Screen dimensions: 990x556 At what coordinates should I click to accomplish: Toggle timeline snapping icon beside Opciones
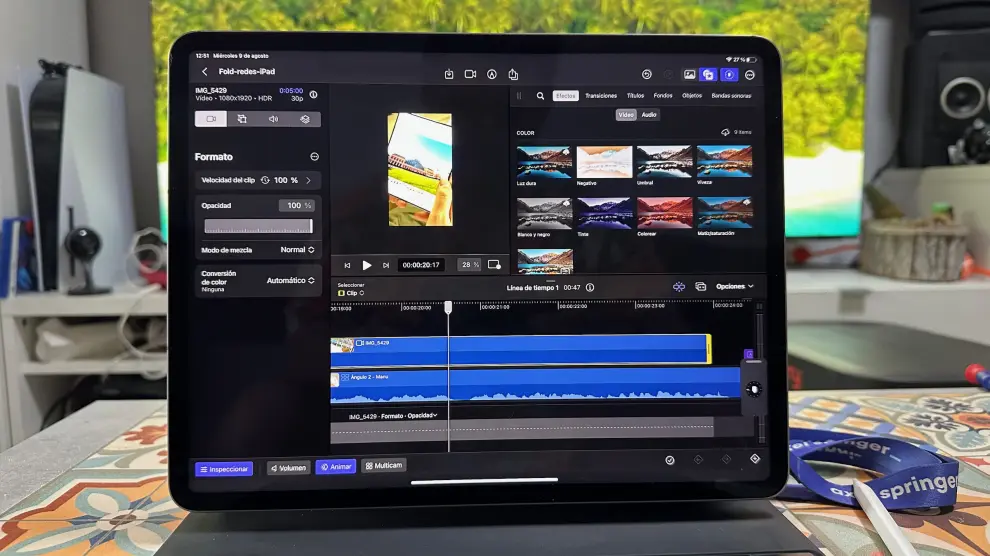(679, 287)
